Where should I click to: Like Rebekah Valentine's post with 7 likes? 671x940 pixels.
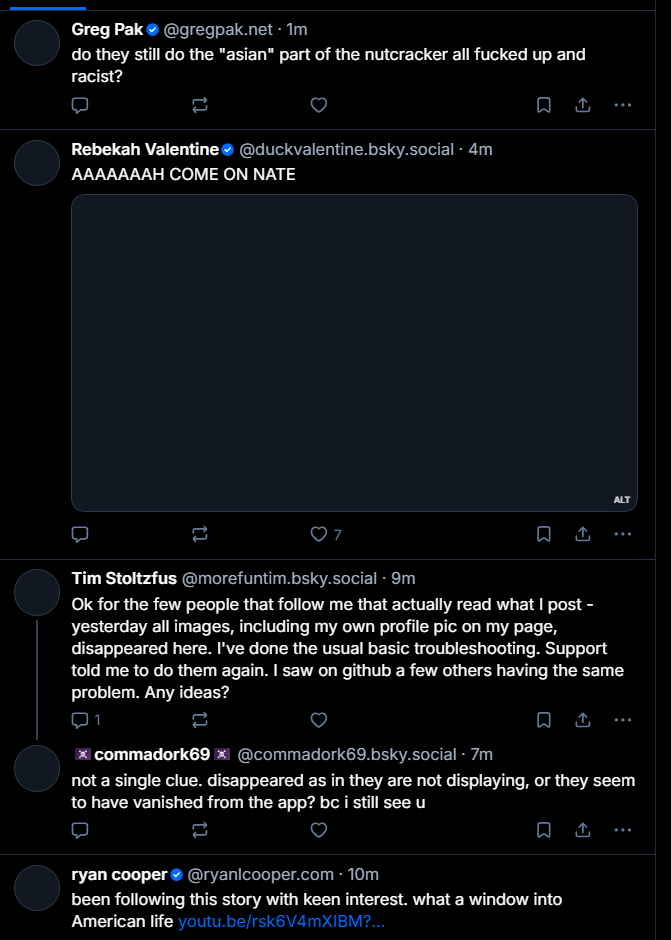tap(320, 534)
